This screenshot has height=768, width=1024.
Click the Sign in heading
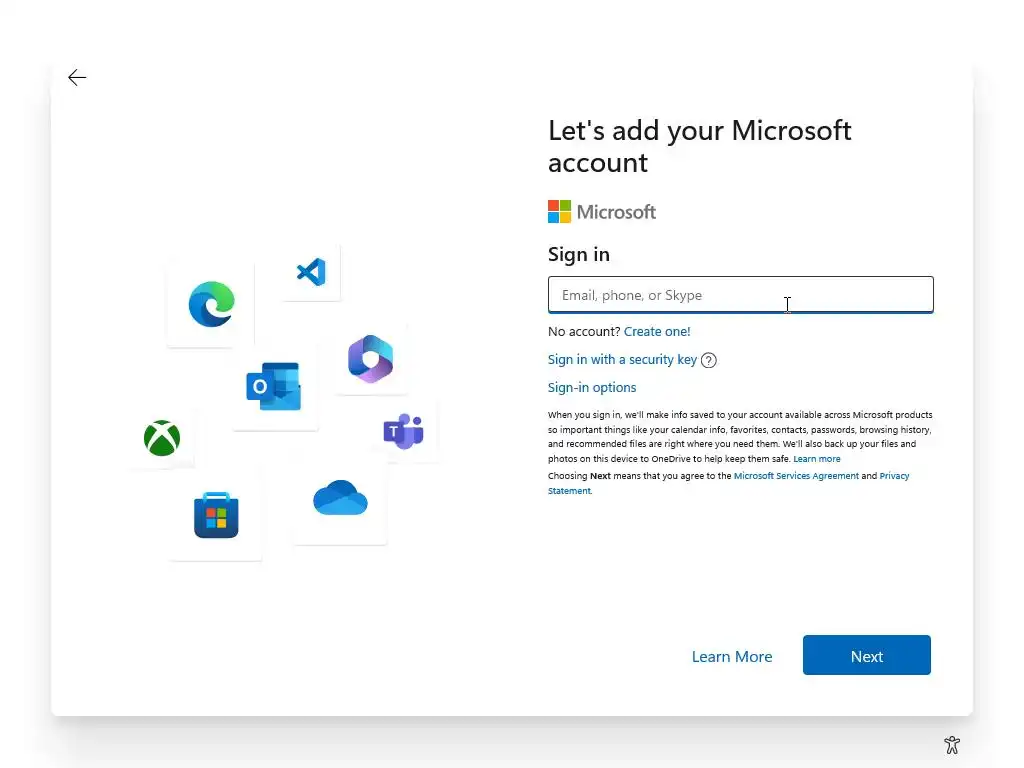click(x=579, y=254)
